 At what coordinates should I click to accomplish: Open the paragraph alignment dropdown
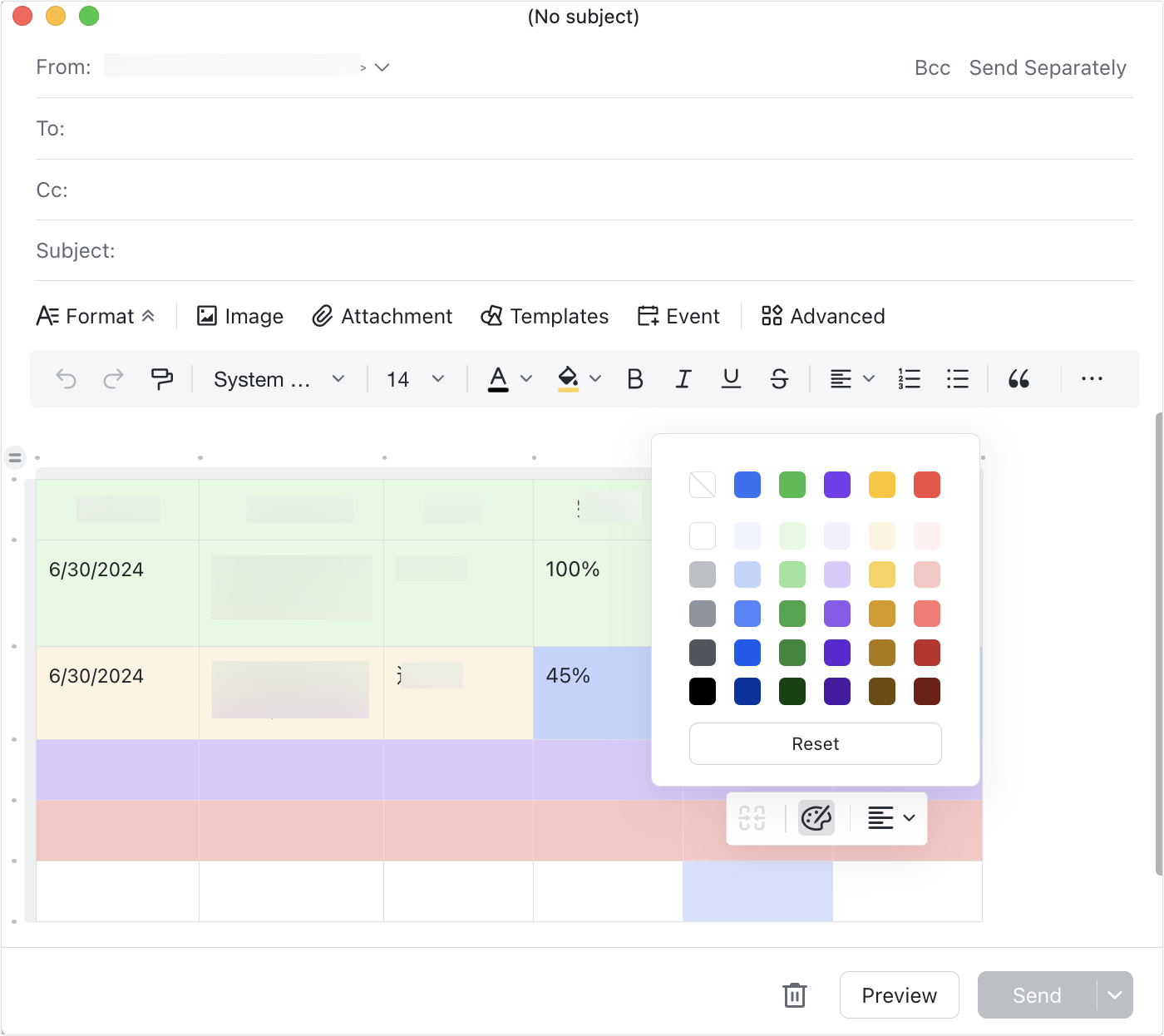tap(852, 379)
